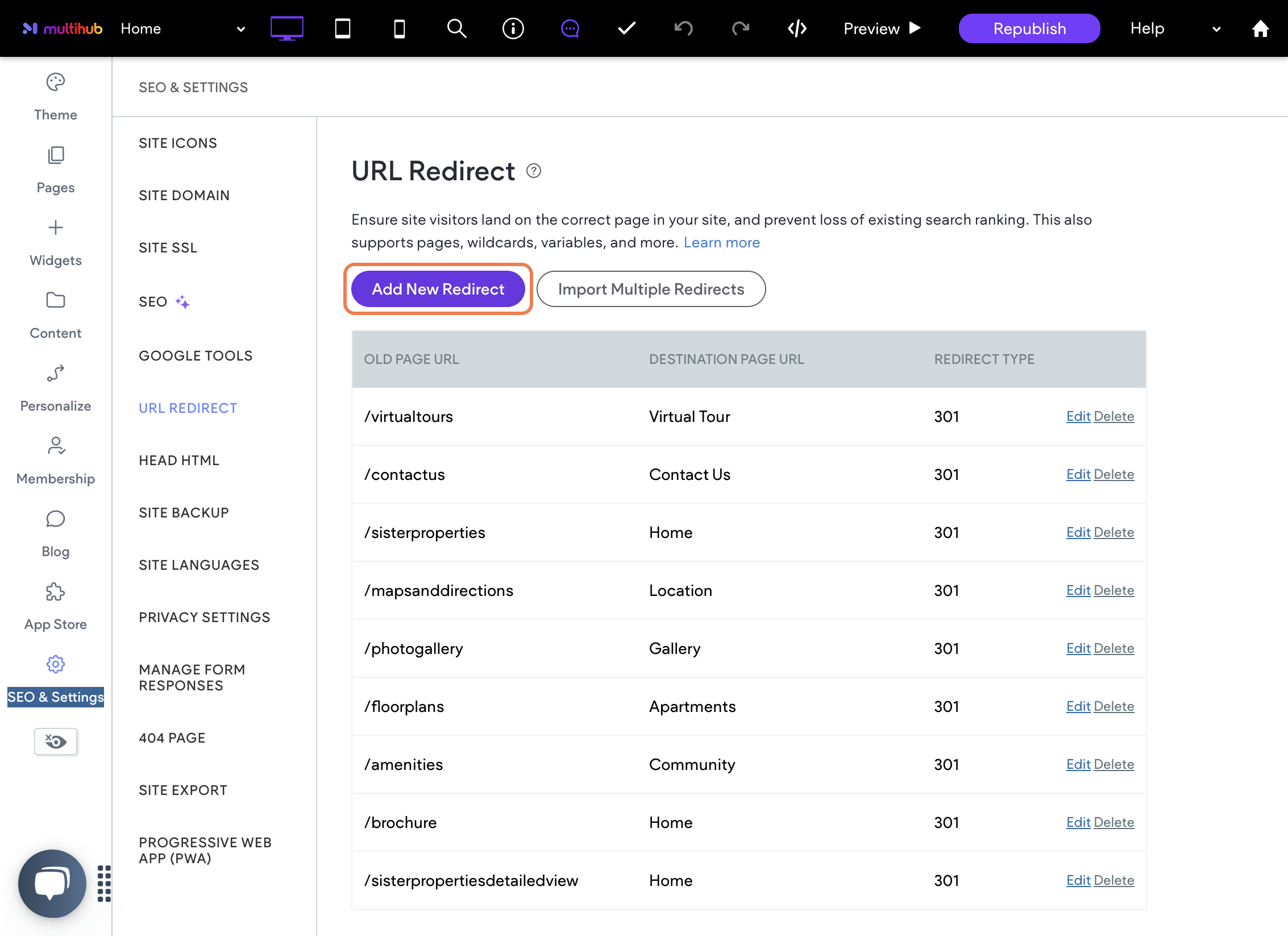Select GOOGLE TOOLS in settings menu

click(196, 355)
